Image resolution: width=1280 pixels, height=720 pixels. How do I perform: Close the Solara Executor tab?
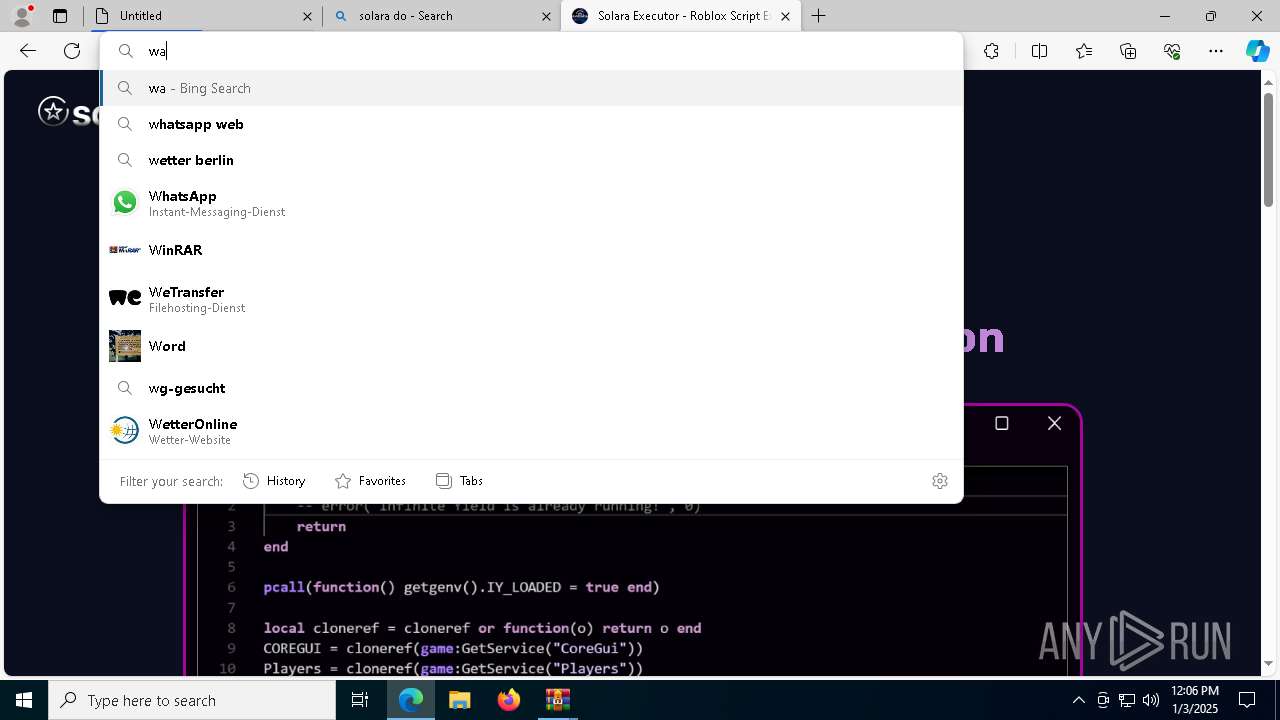(785, 16)
